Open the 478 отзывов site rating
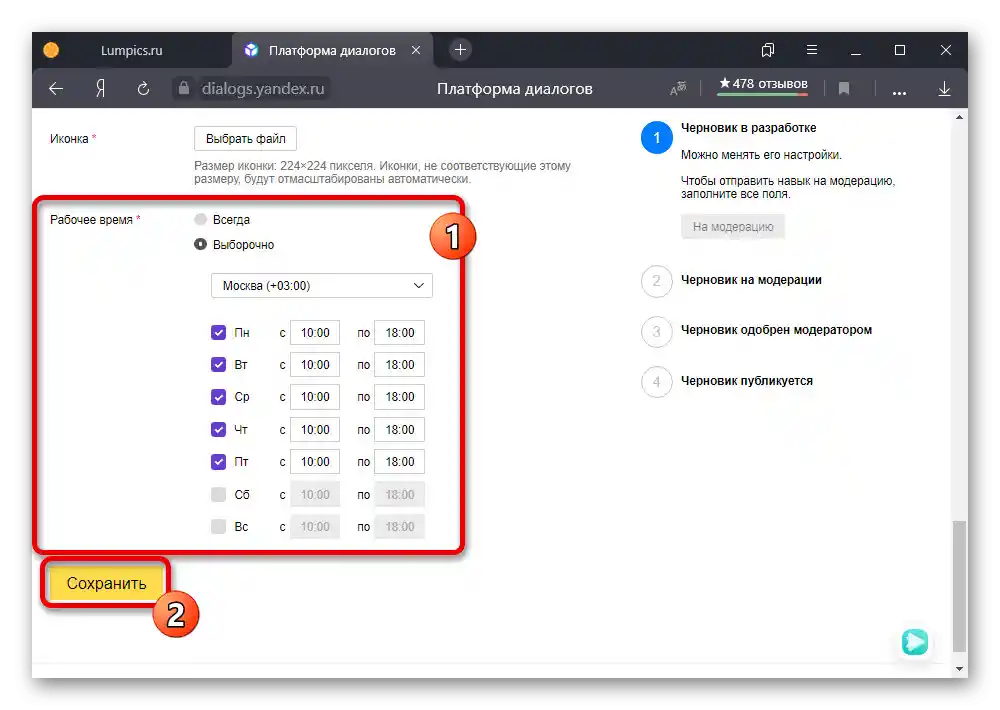The image size is (1000, 710). point(763,85)
